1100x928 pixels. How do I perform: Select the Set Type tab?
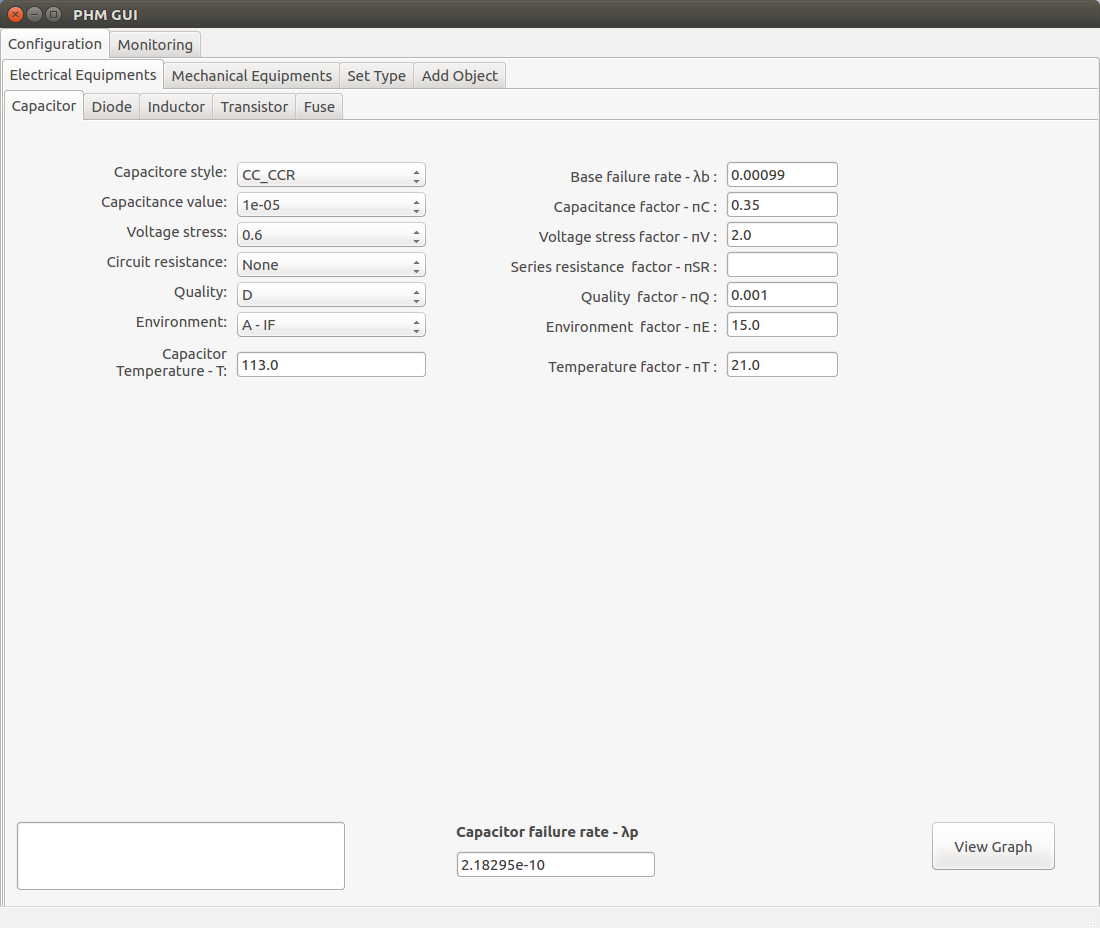pos(376,76)
